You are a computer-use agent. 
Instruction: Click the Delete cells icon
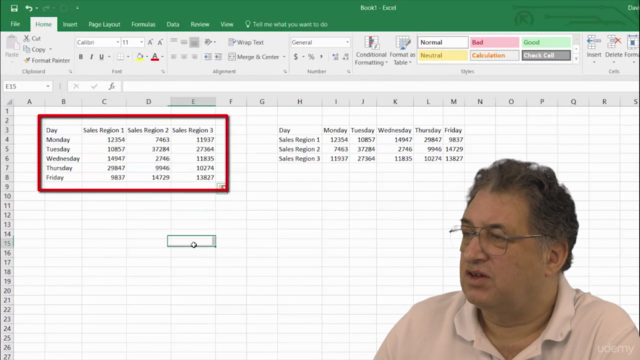(613, 42)
